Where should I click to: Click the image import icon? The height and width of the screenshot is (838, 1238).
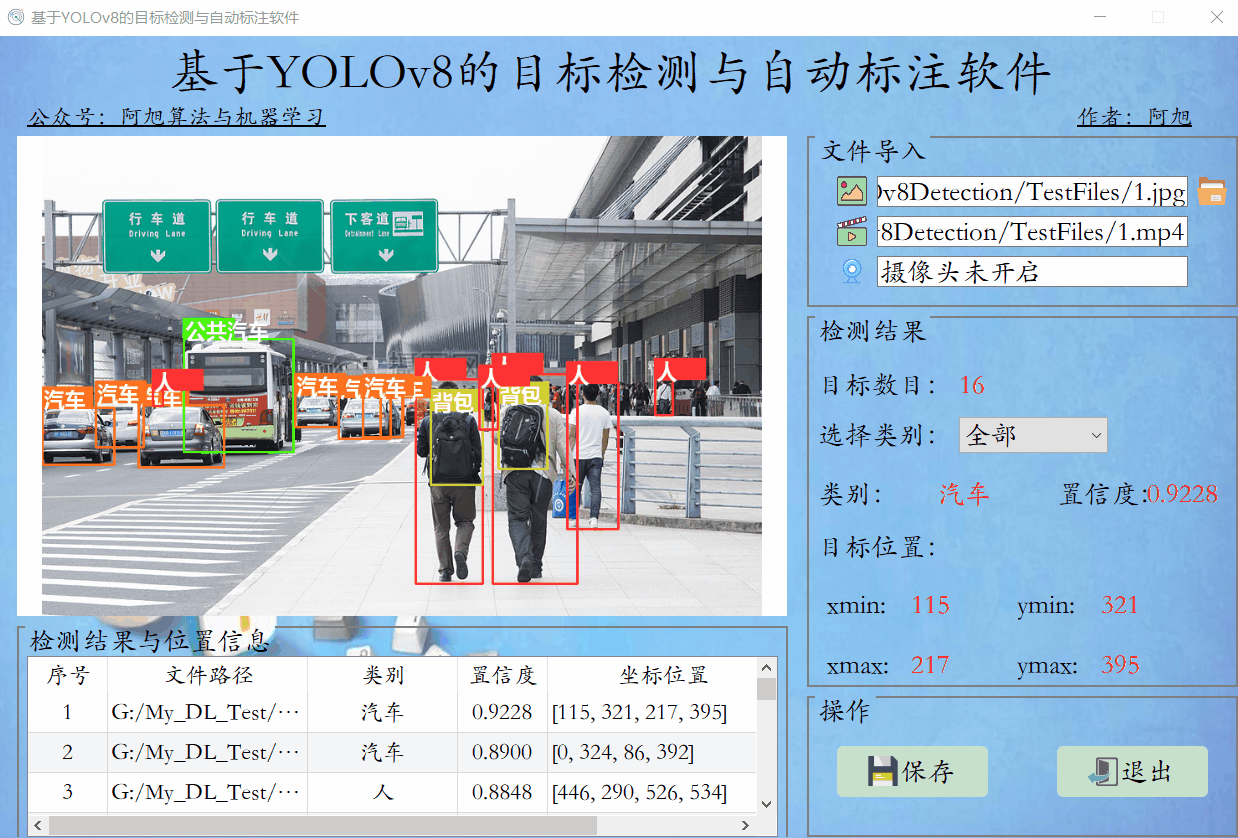pos(850,191)
